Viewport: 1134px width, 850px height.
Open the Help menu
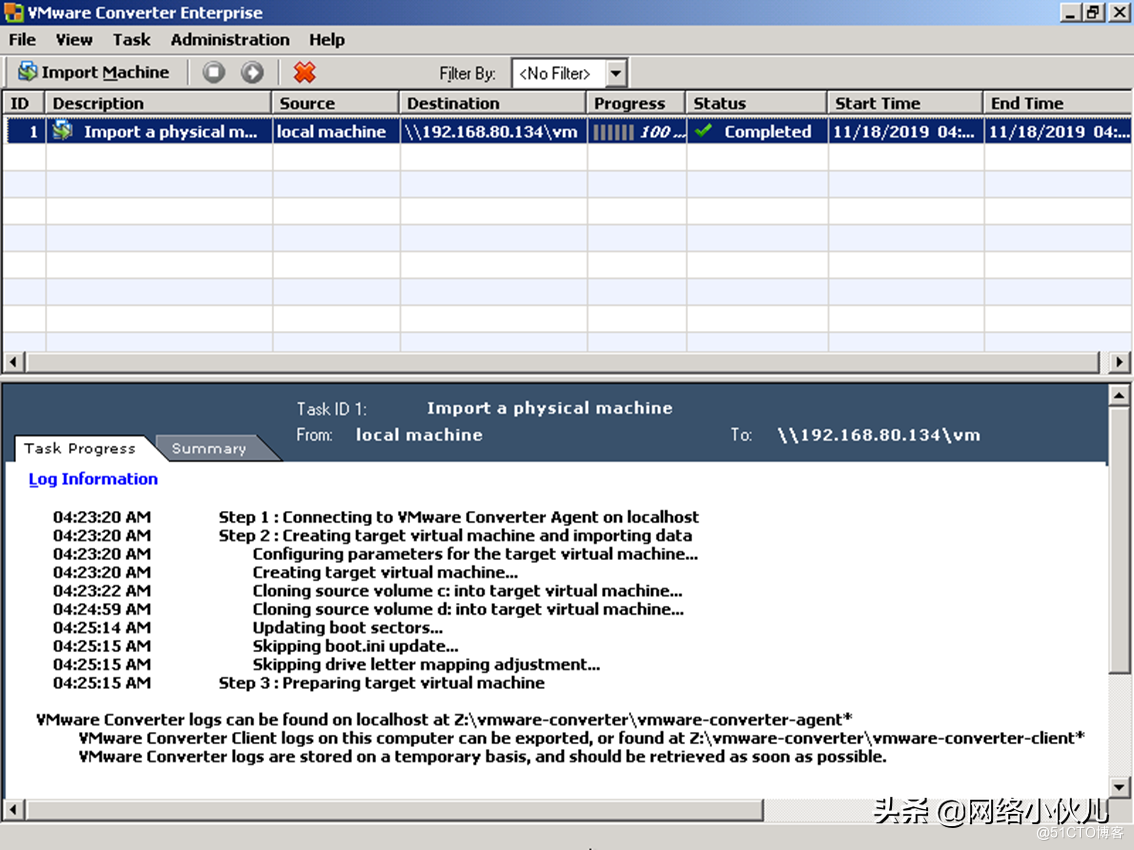[x=327, y=40]
